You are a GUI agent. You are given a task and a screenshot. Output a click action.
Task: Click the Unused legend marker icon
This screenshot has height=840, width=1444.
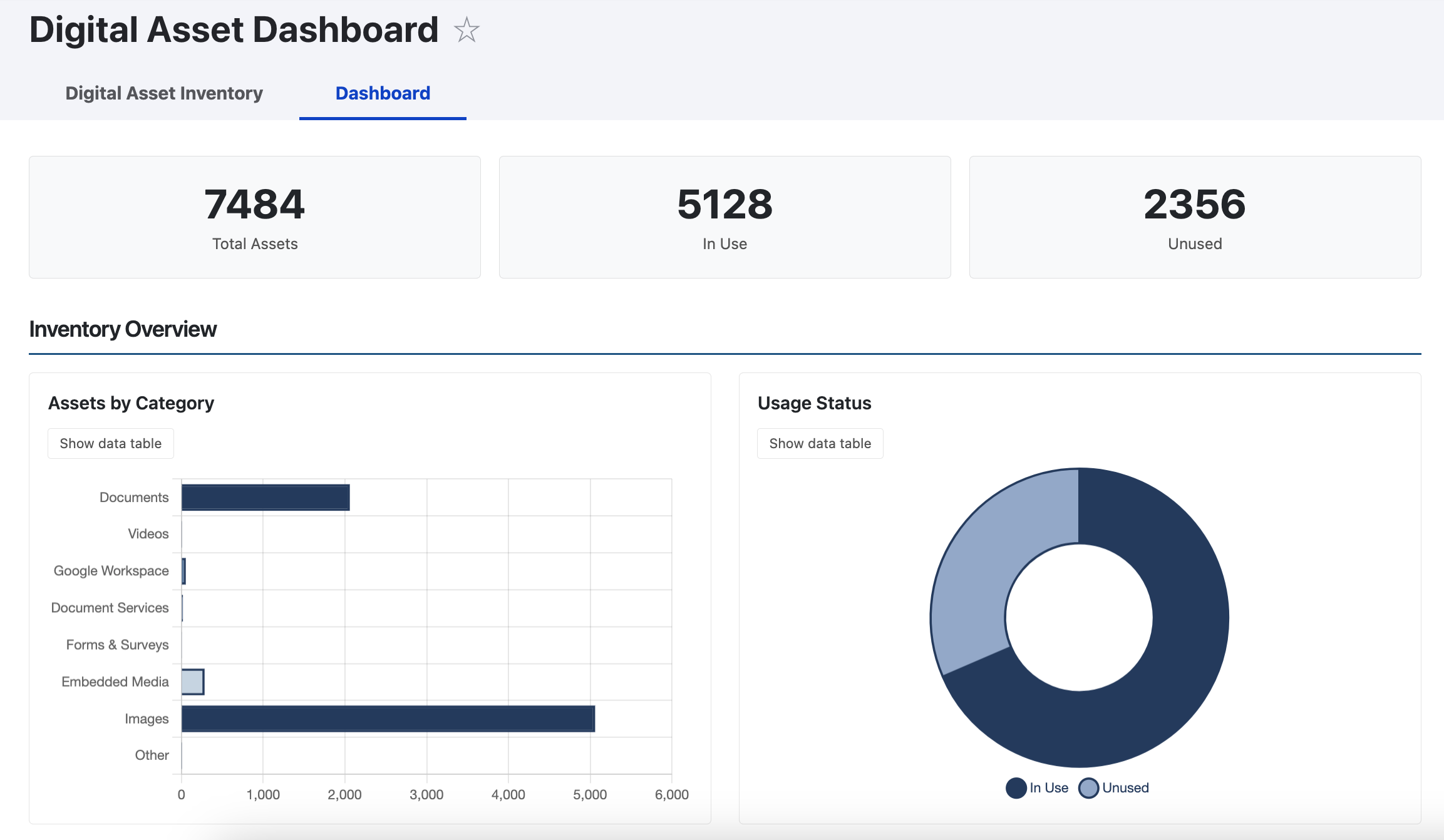pos(1088,788)
